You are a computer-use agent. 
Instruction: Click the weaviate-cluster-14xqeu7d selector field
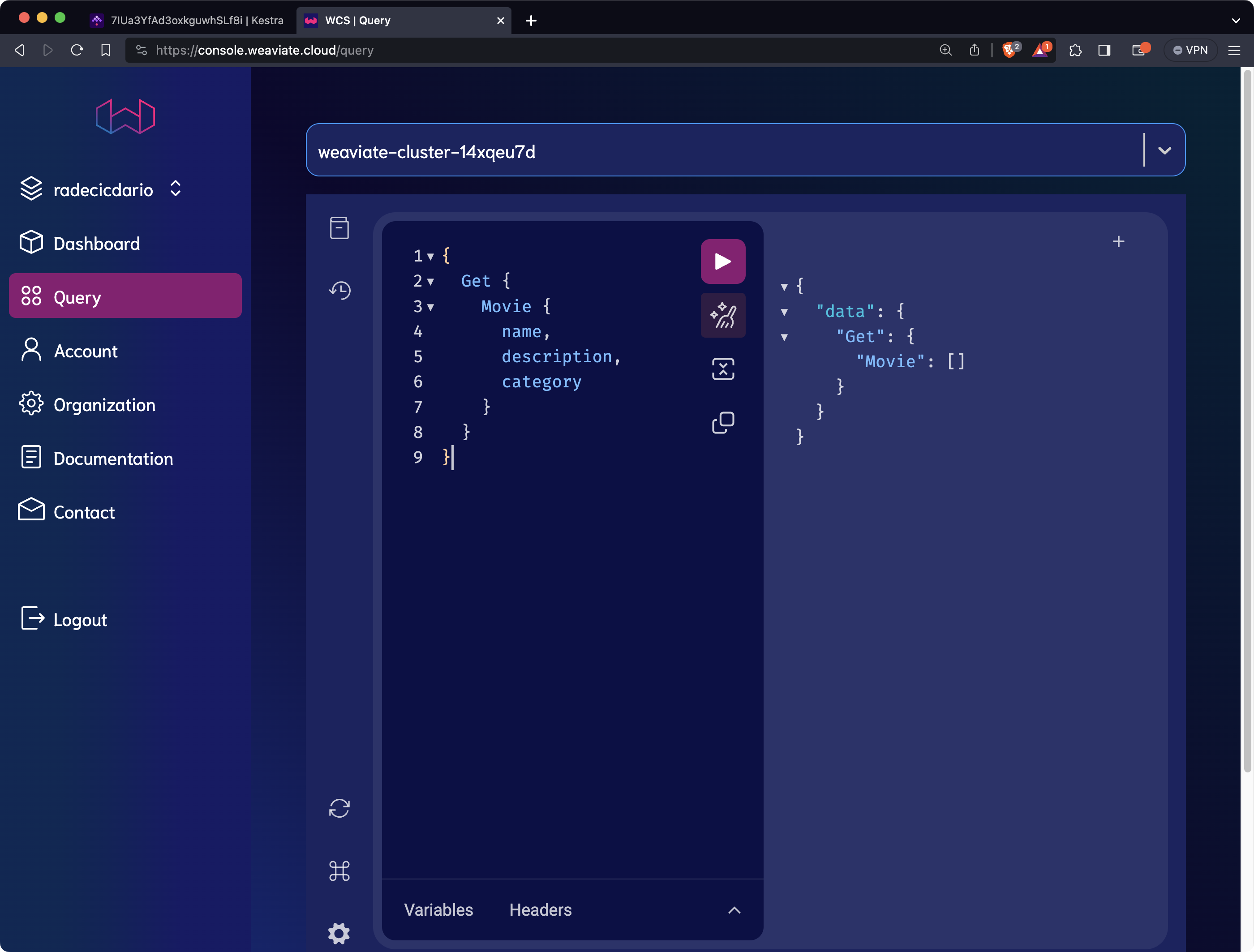click(746, 150)
